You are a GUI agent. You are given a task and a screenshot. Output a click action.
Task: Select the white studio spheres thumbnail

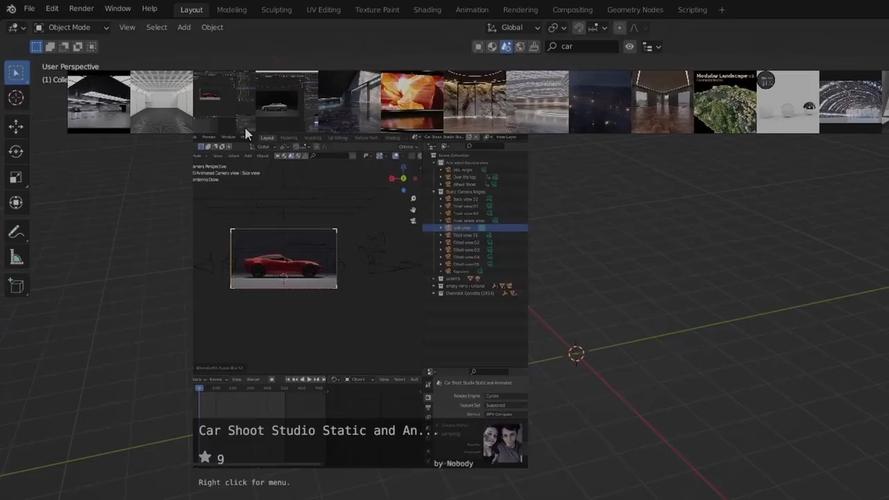tap(788, 102)
